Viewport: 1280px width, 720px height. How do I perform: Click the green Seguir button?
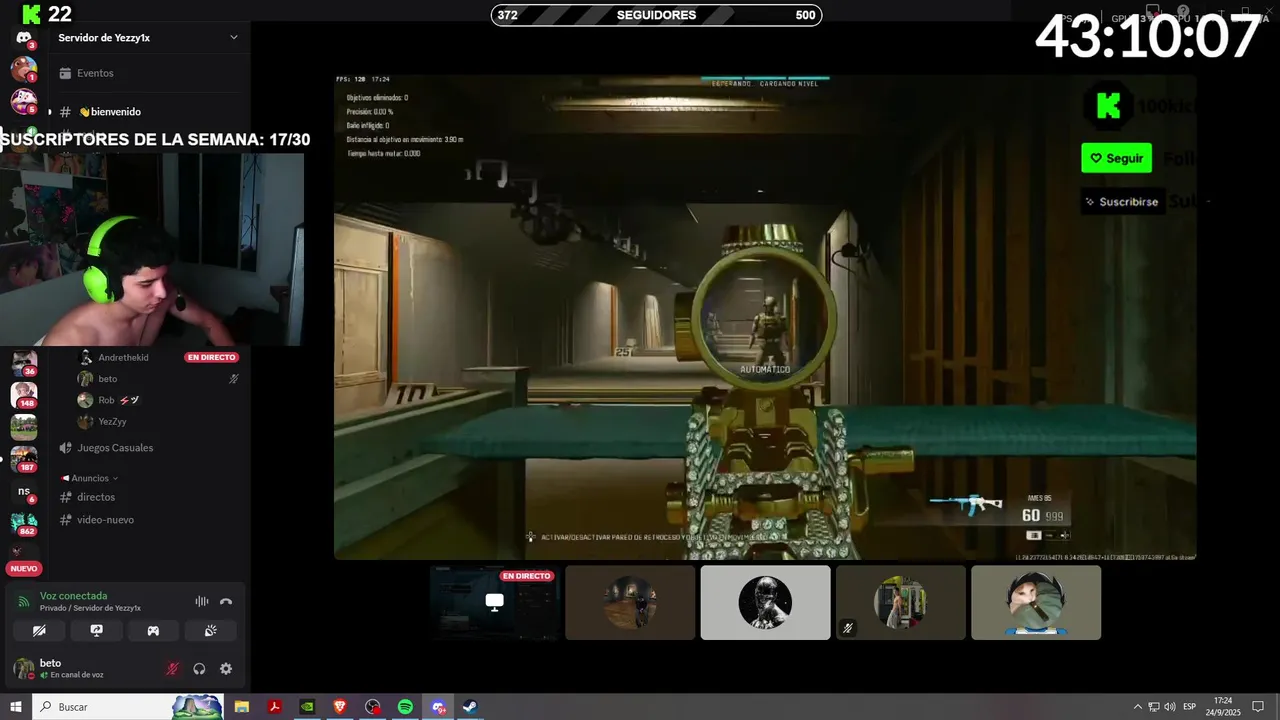[1116, 158]
